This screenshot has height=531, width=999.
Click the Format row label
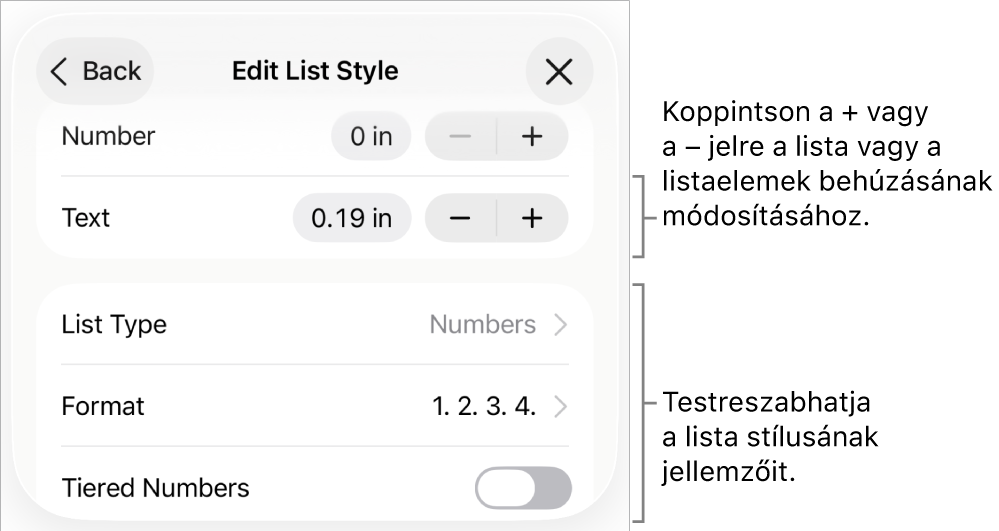click(x=103, y=406)
